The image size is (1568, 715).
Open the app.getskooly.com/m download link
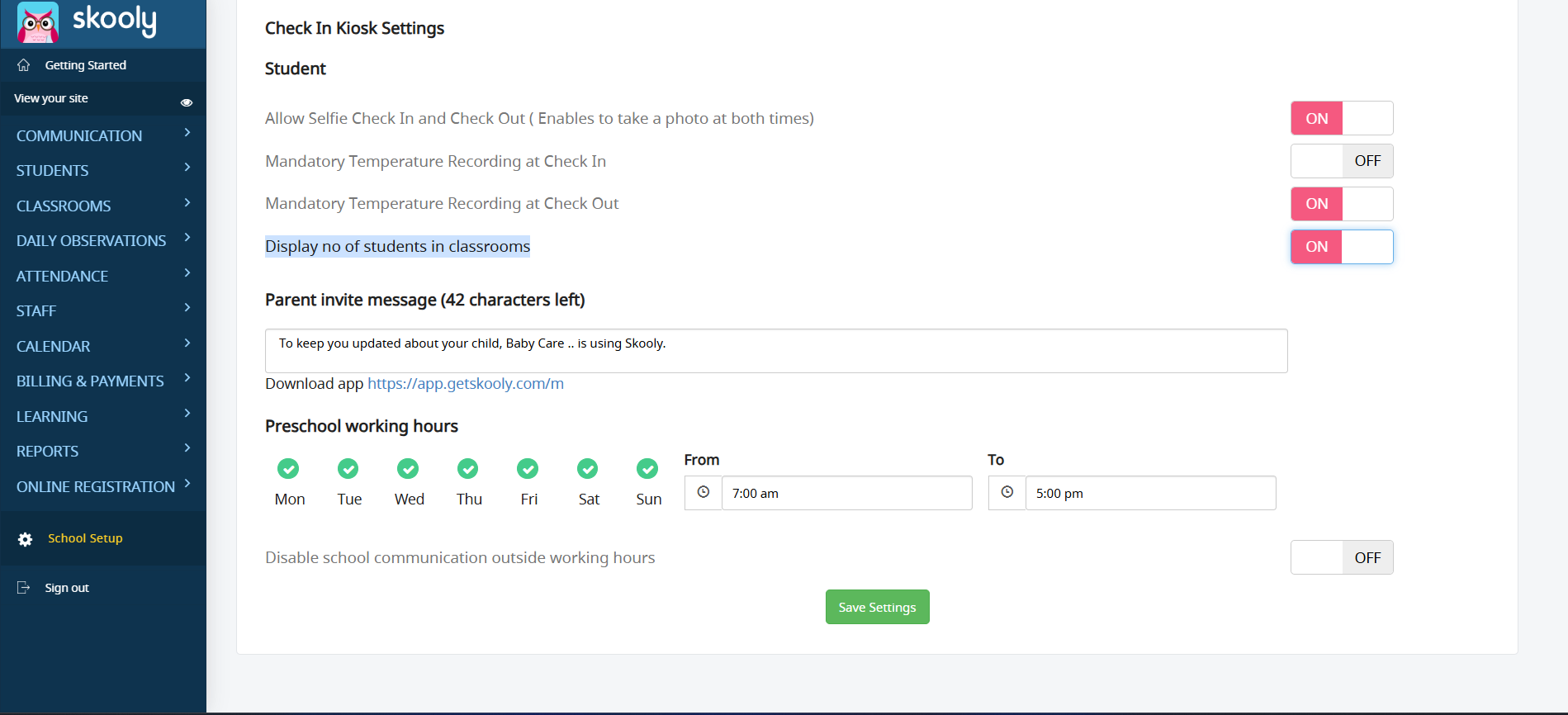(465, 384)
